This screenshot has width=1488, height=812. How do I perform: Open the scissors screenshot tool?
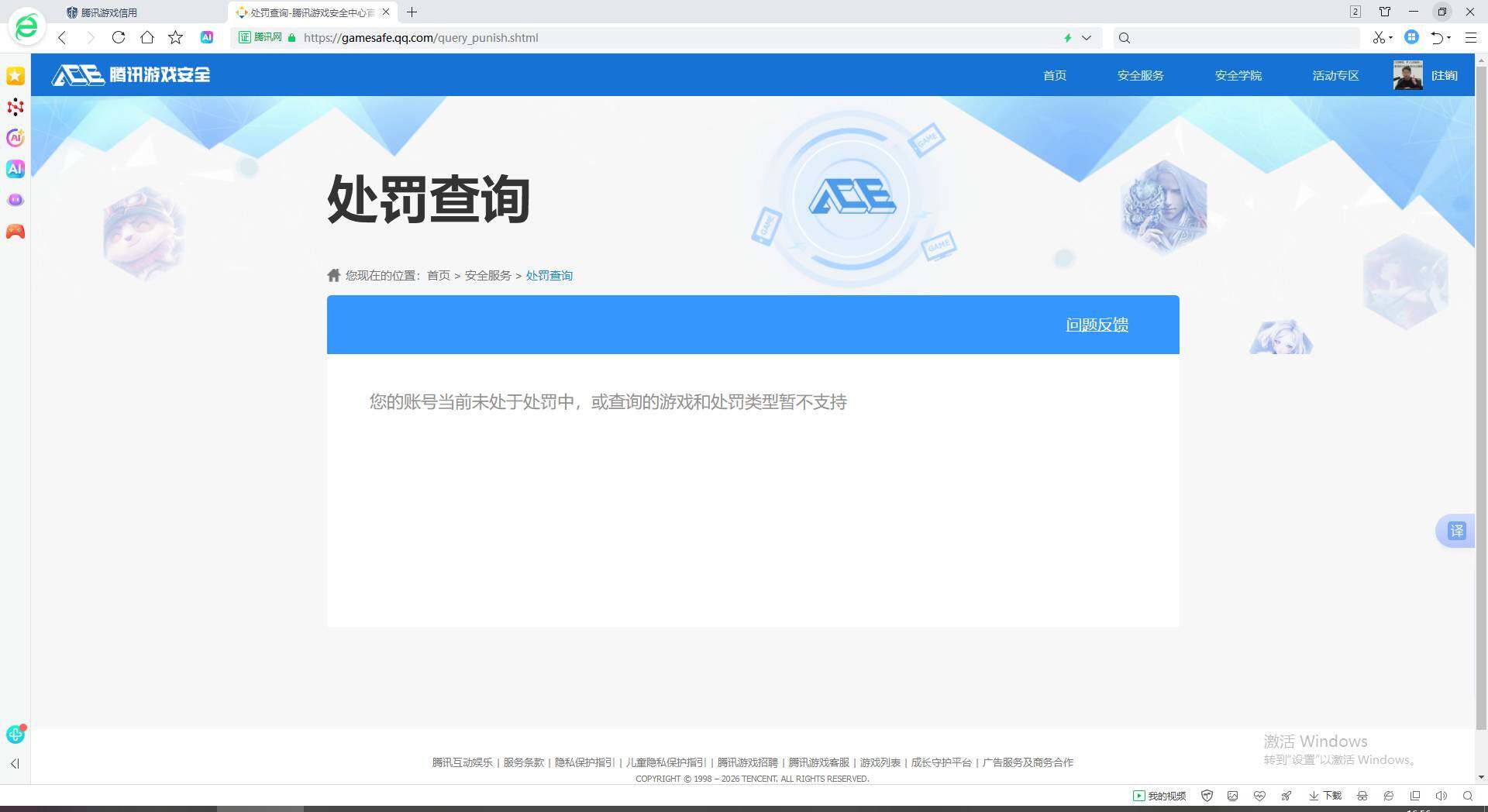[1379, 37]
